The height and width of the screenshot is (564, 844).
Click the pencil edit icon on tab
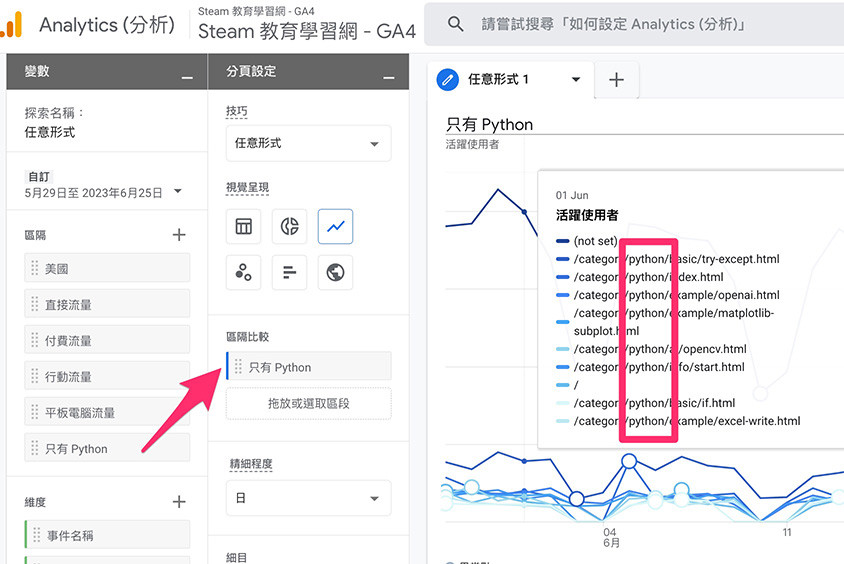pos(447,80)
